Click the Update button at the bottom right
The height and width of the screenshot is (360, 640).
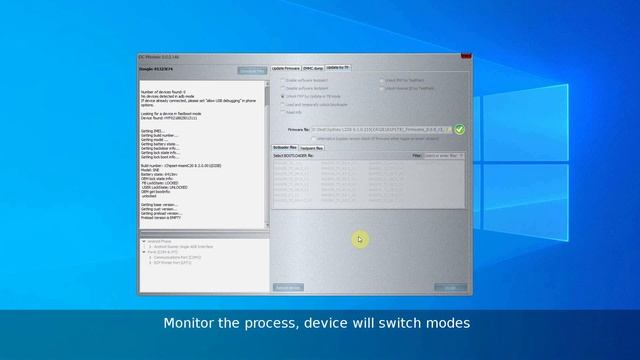pos(450,287)
